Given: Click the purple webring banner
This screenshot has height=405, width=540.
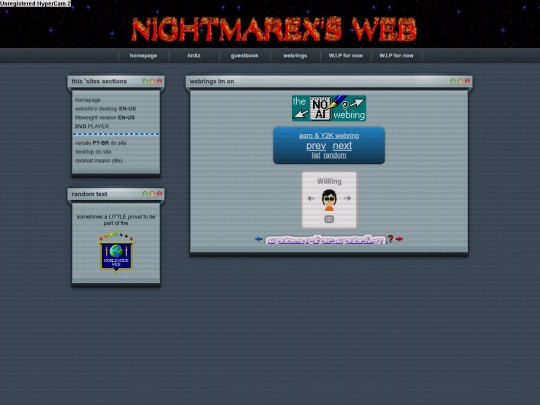Looking at the screenshot, I should click(325, 240).
